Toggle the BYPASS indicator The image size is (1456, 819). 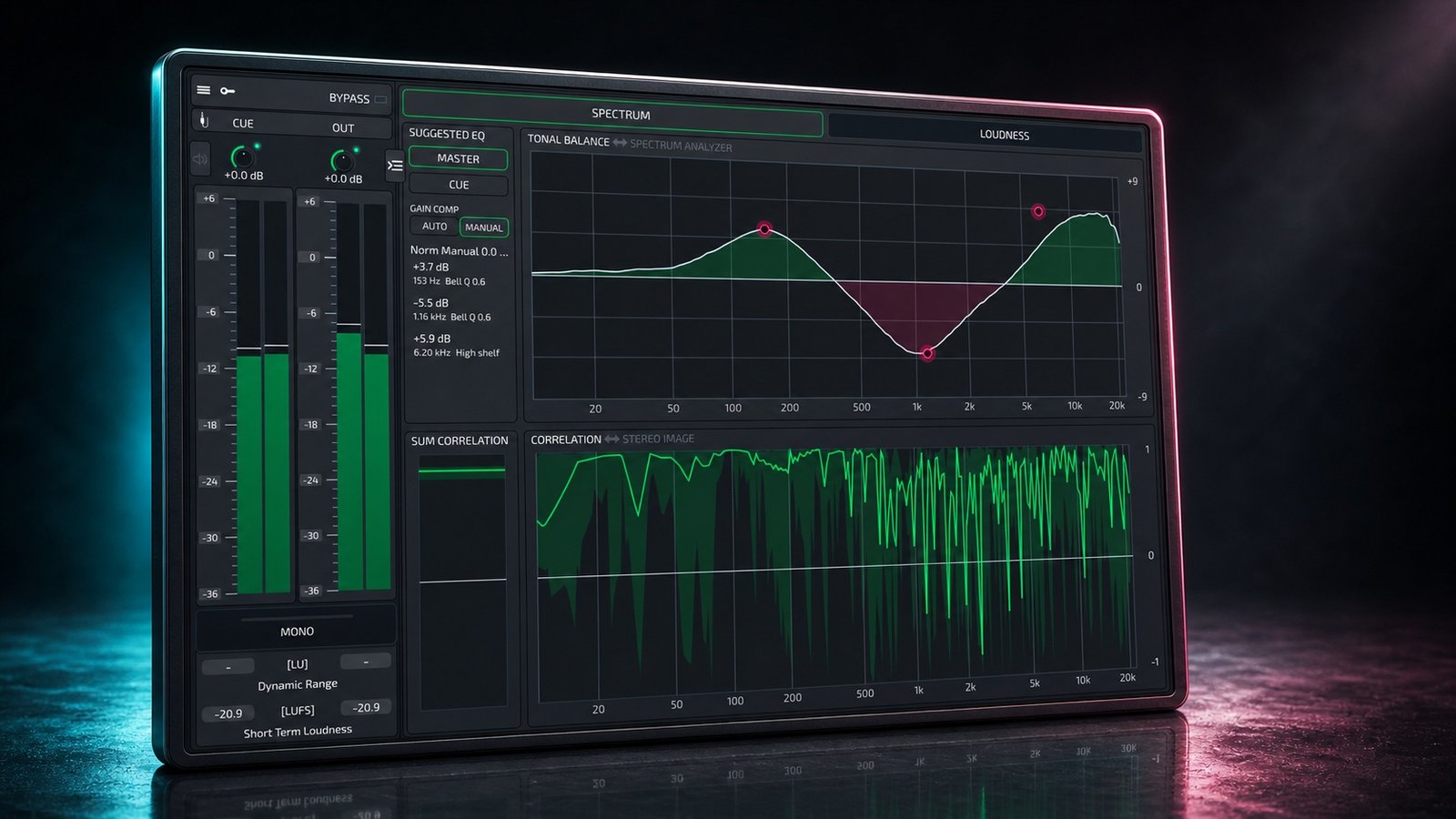click(x=380, y=99)
